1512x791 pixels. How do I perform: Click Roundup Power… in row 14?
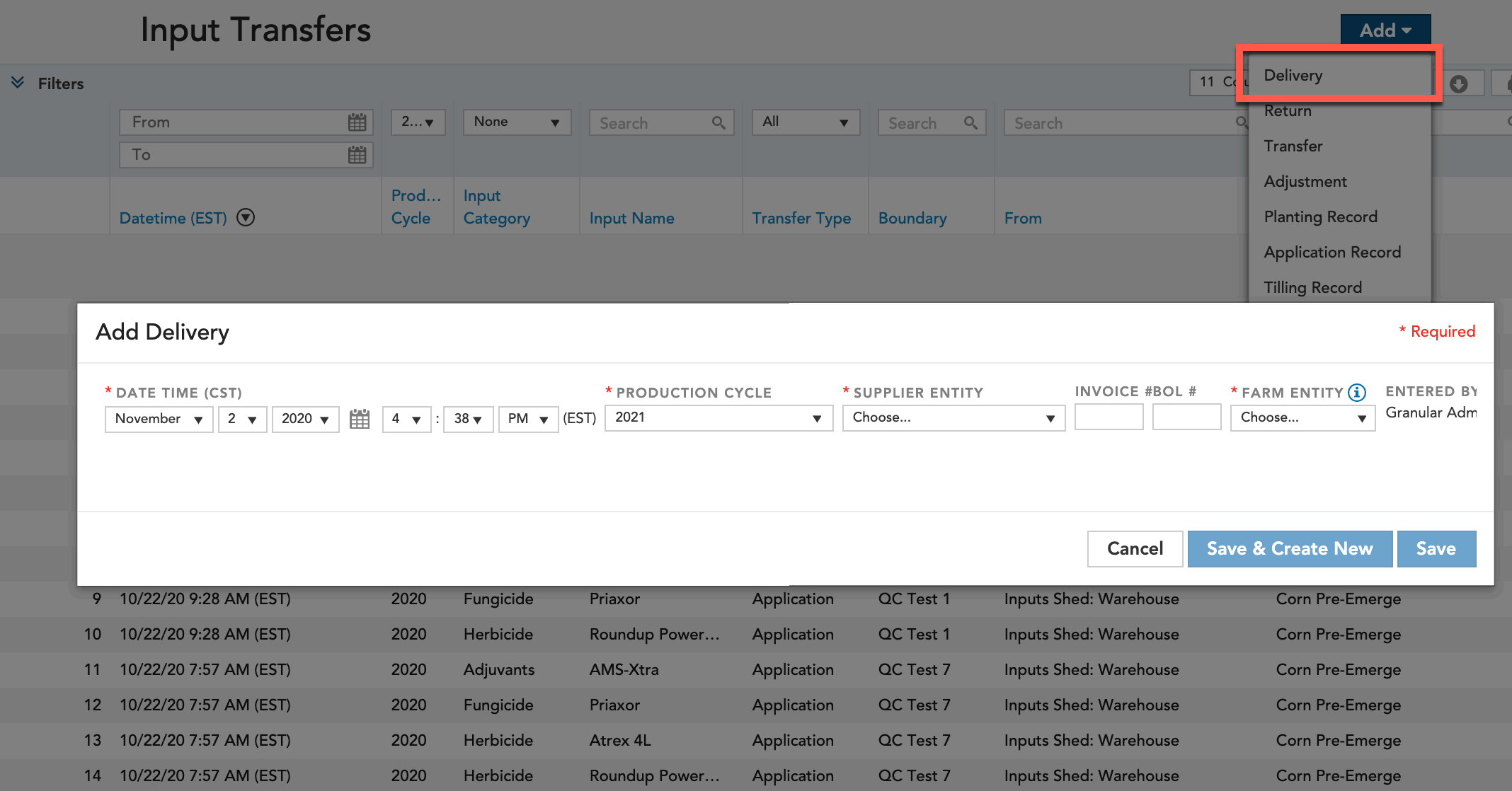point(655,775)
